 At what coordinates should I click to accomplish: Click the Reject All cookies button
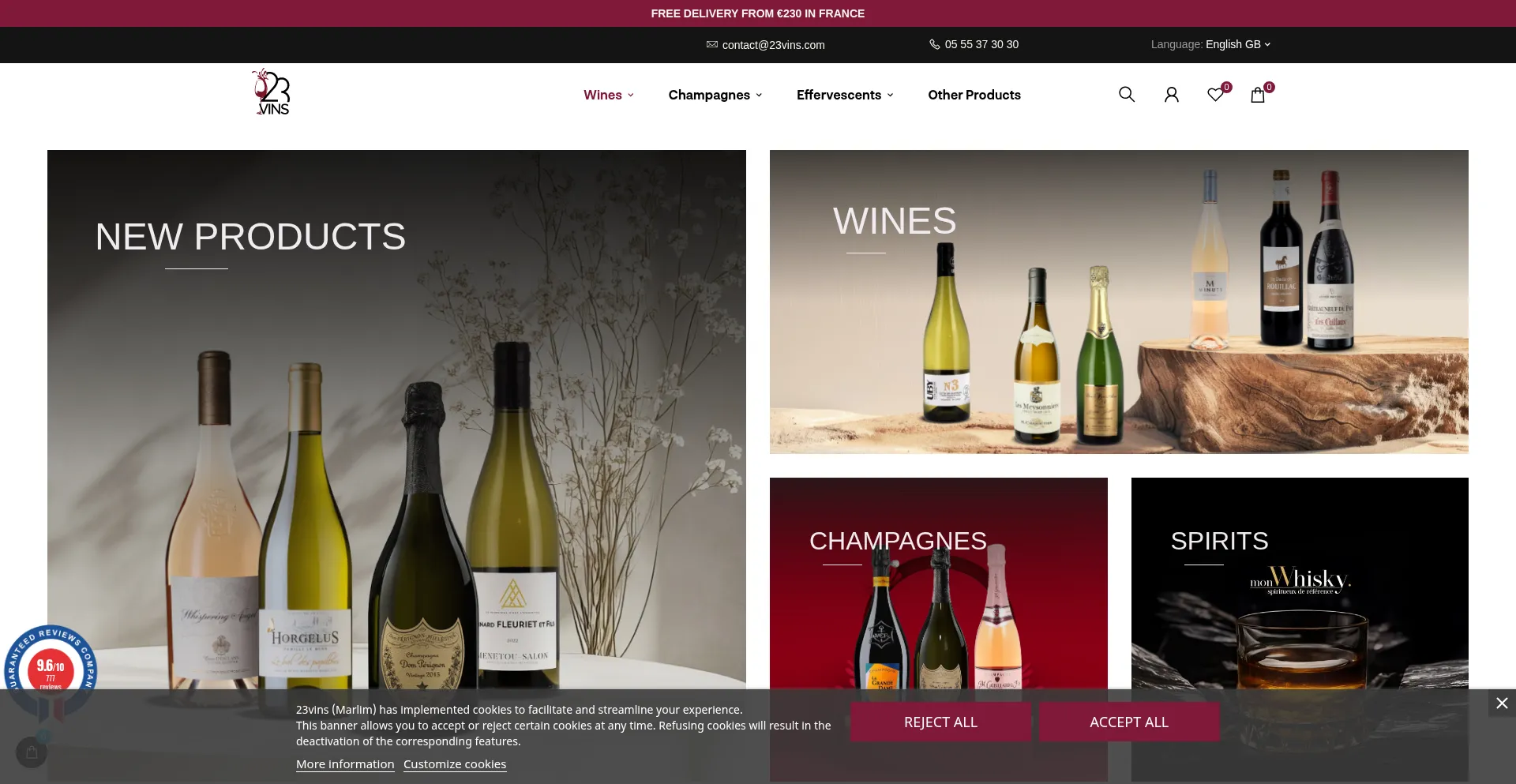pos(940,722)
